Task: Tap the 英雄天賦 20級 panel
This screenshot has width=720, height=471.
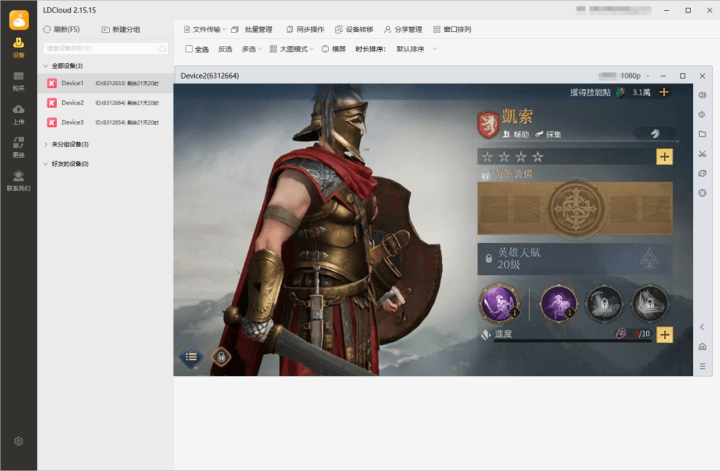Action: coord(575,259)
